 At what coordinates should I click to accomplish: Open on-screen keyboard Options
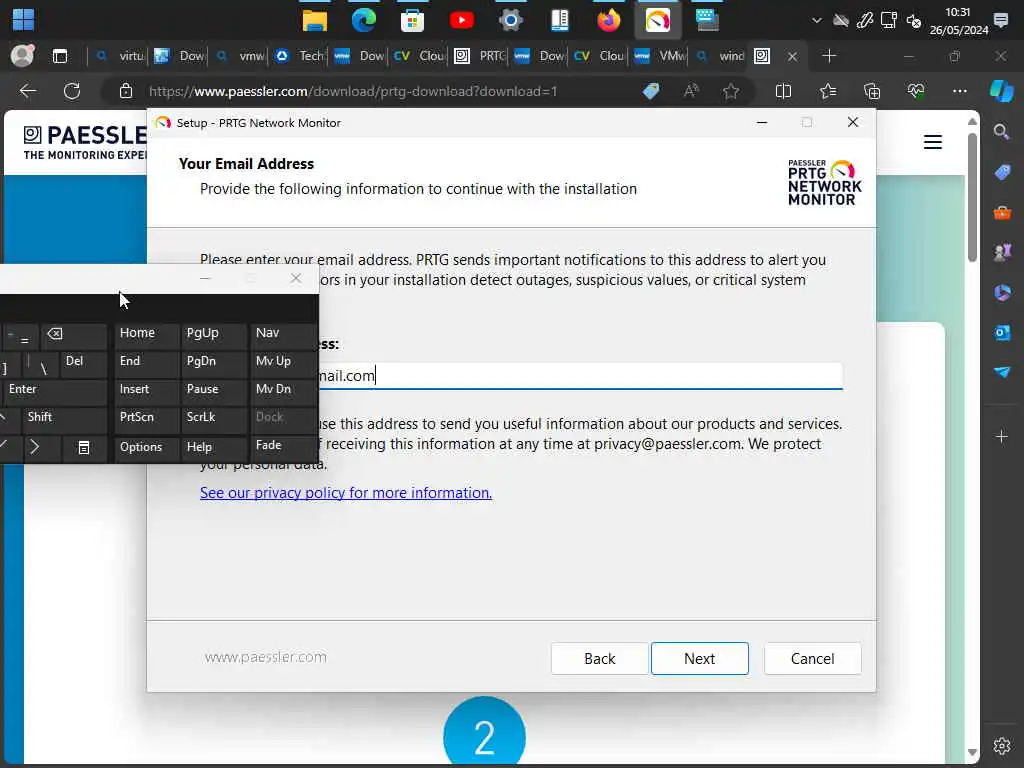click(146, 449)
